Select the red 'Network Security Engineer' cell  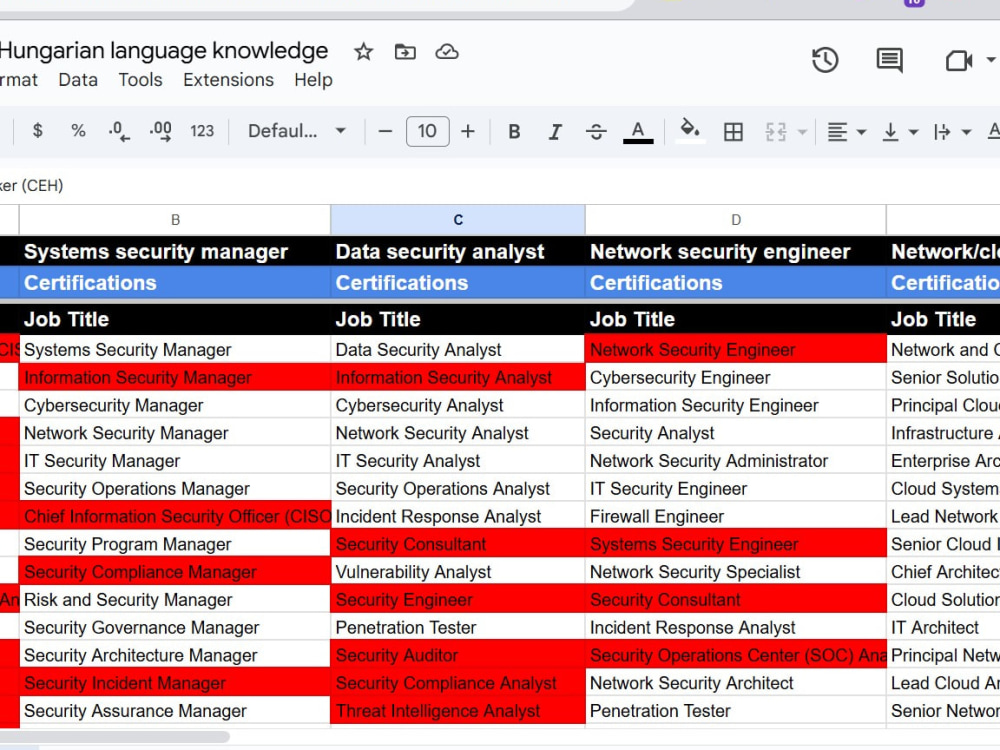(x=736, y=349)
